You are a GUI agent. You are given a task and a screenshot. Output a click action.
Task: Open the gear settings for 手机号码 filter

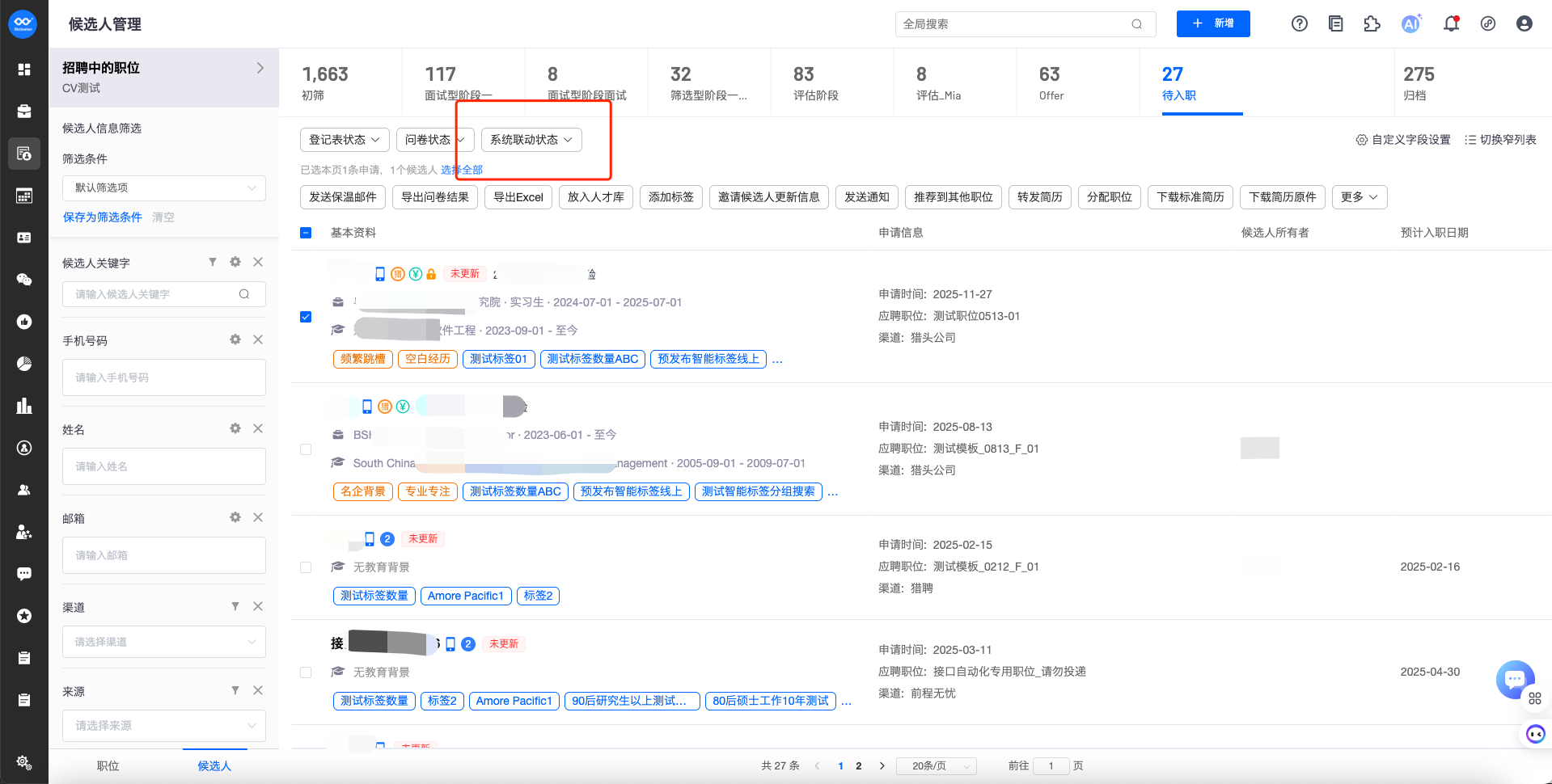click(235, 339)
